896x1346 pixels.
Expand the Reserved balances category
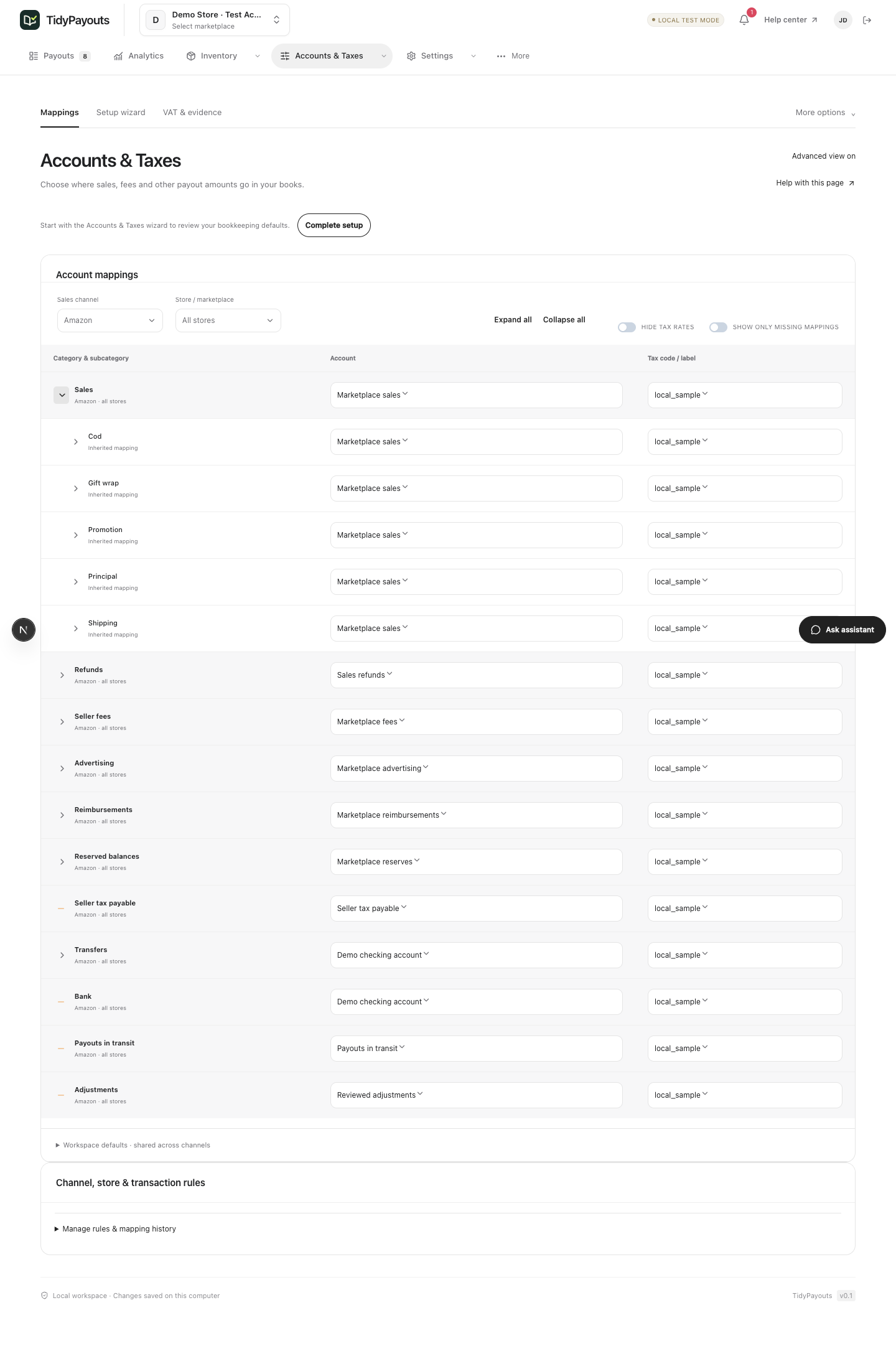coord(62,862)
